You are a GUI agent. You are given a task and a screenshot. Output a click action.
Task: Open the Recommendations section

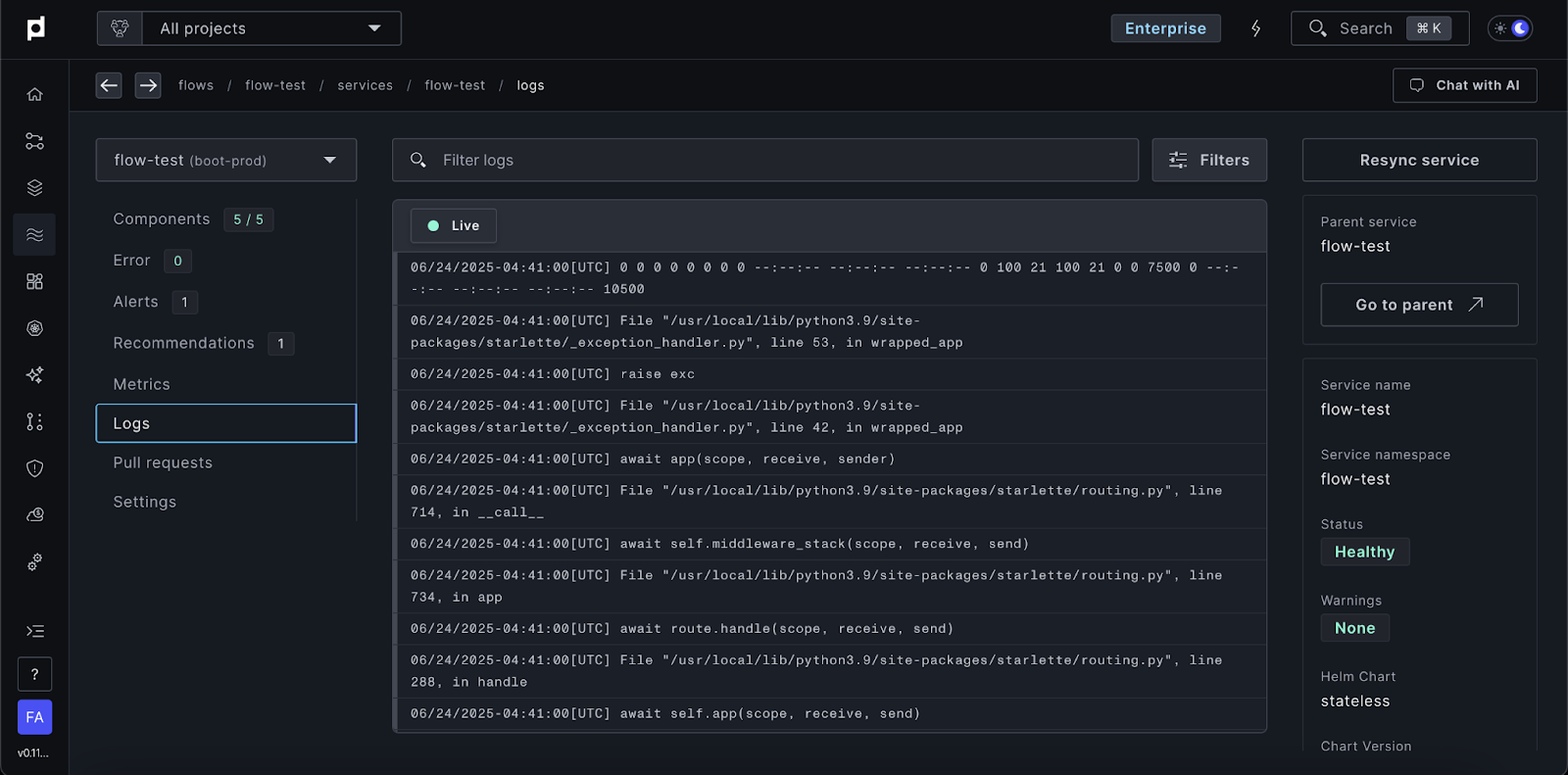pos(183,343)
